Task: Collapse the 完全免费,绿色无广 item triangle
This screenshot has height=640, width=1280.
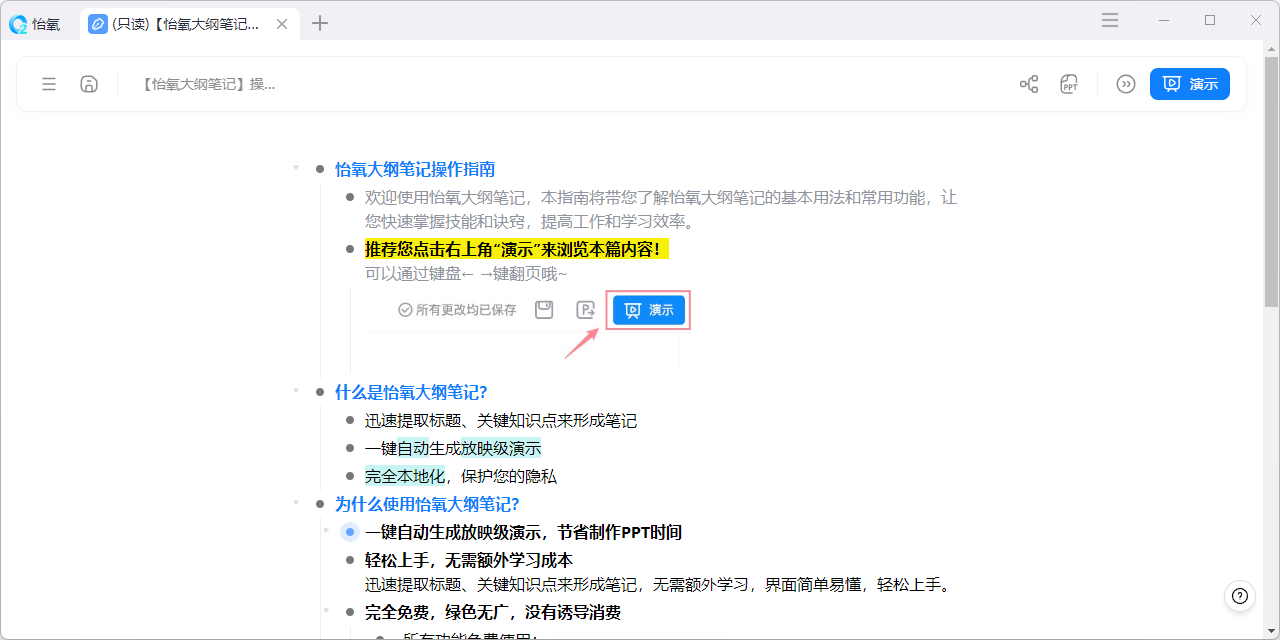Action: (326, 610)
